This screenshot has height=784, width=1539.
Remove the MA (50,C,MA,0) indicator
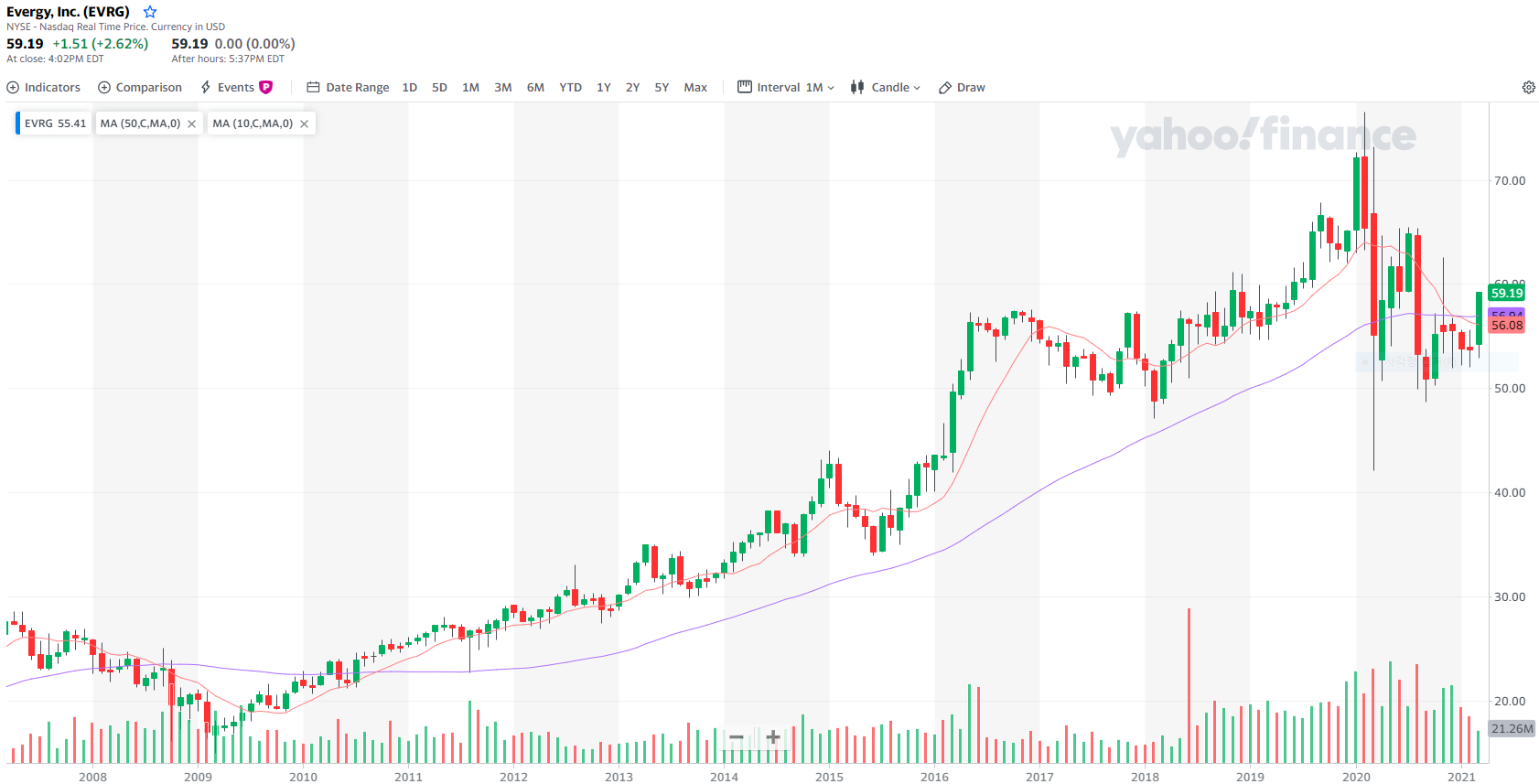[x=191, y=124]
